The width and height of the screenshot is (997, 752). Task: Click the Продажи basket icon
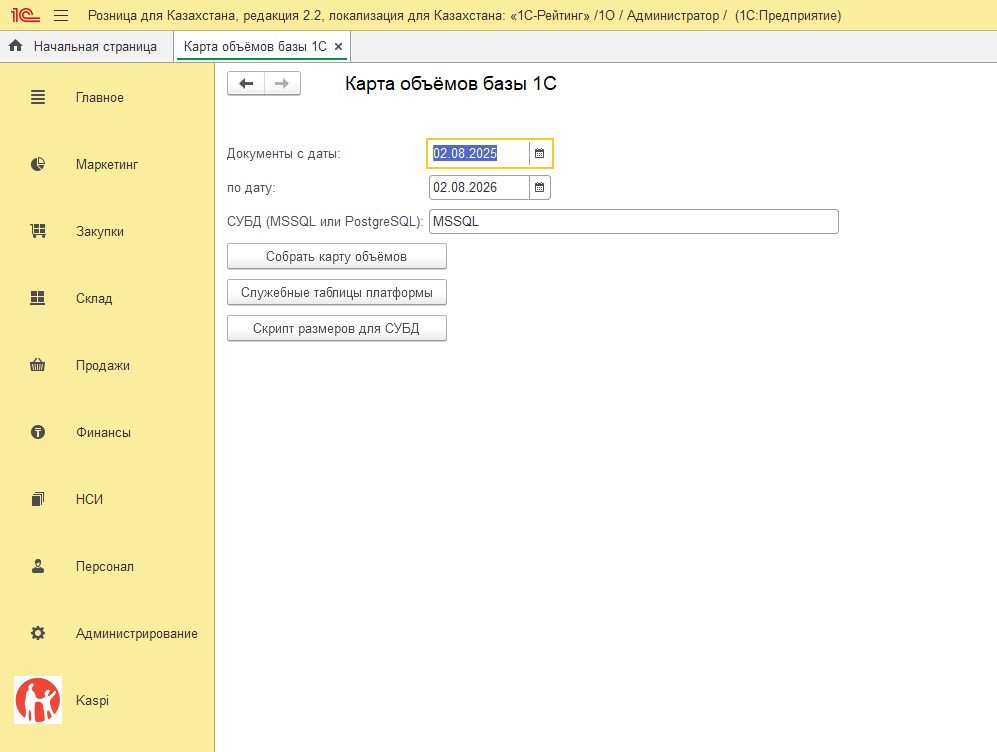click(x=38, y=365)
